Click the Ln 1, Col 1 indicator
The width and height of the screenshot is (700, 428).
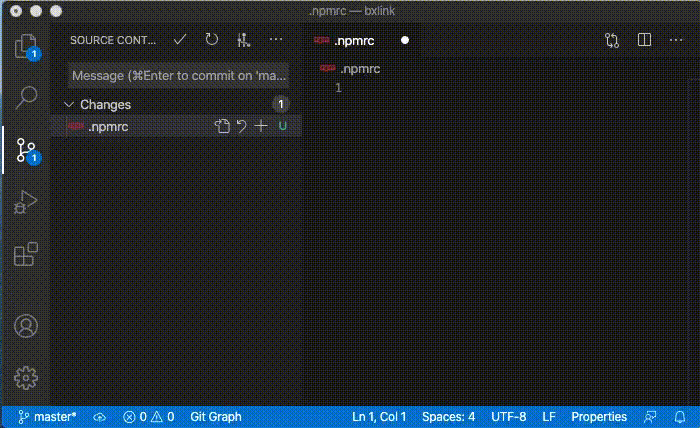point(379,417)
